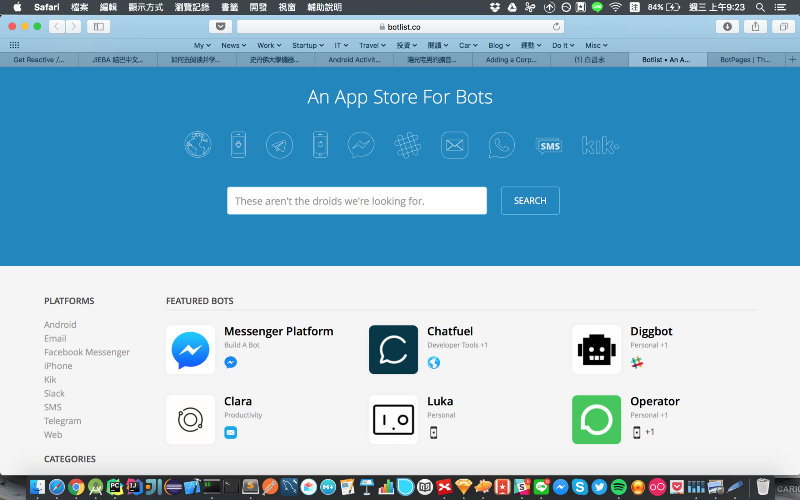This screenshot has width=800, height=500.
Task: Open Chrome from the Dock
Action: [x=76, y=487]
